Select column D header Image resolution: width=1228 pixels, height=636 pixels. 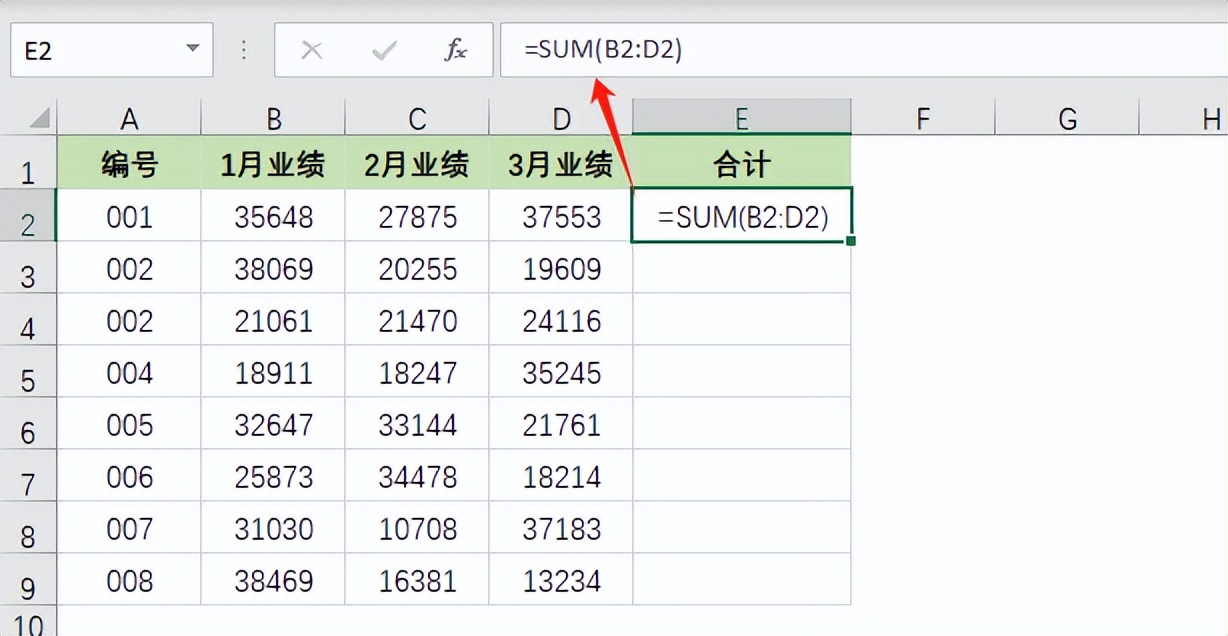[561, 118]
